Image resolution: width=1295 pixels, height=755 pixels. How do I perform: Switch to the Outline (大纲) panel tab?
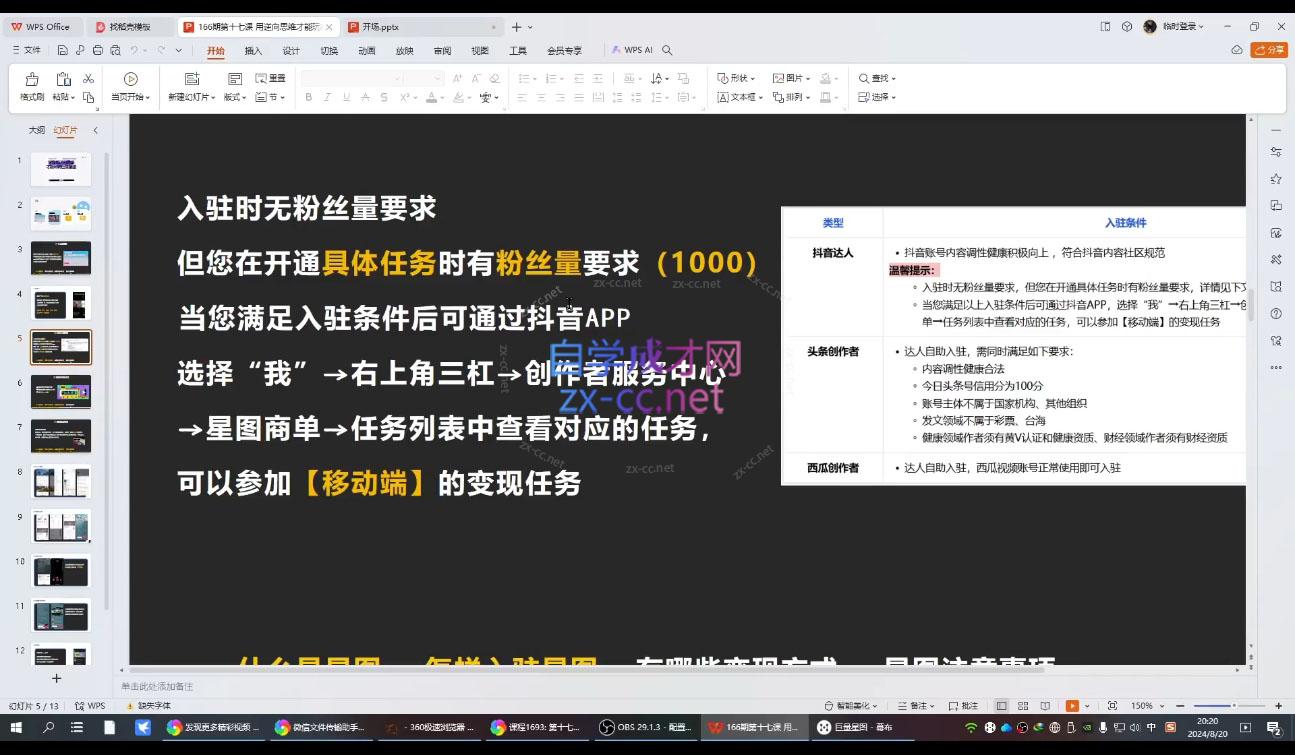[37, 130]
